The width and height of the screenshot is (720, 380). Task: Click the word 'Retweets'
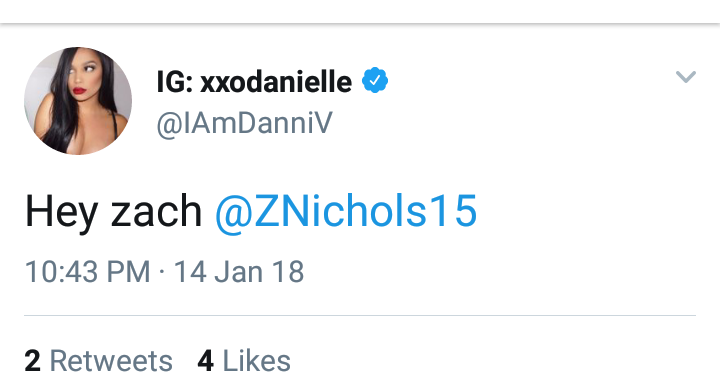[x=111, y=361]
